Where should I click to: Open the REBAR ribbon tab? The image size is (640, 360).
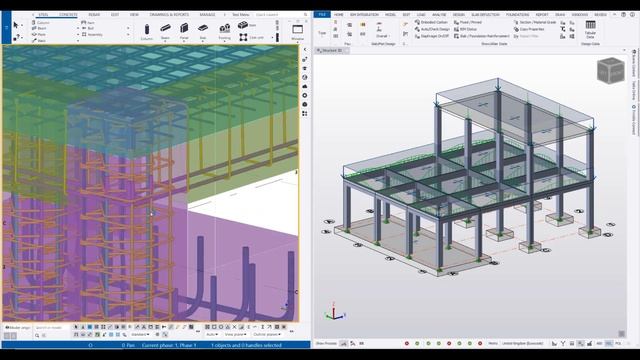coord(94,15)
